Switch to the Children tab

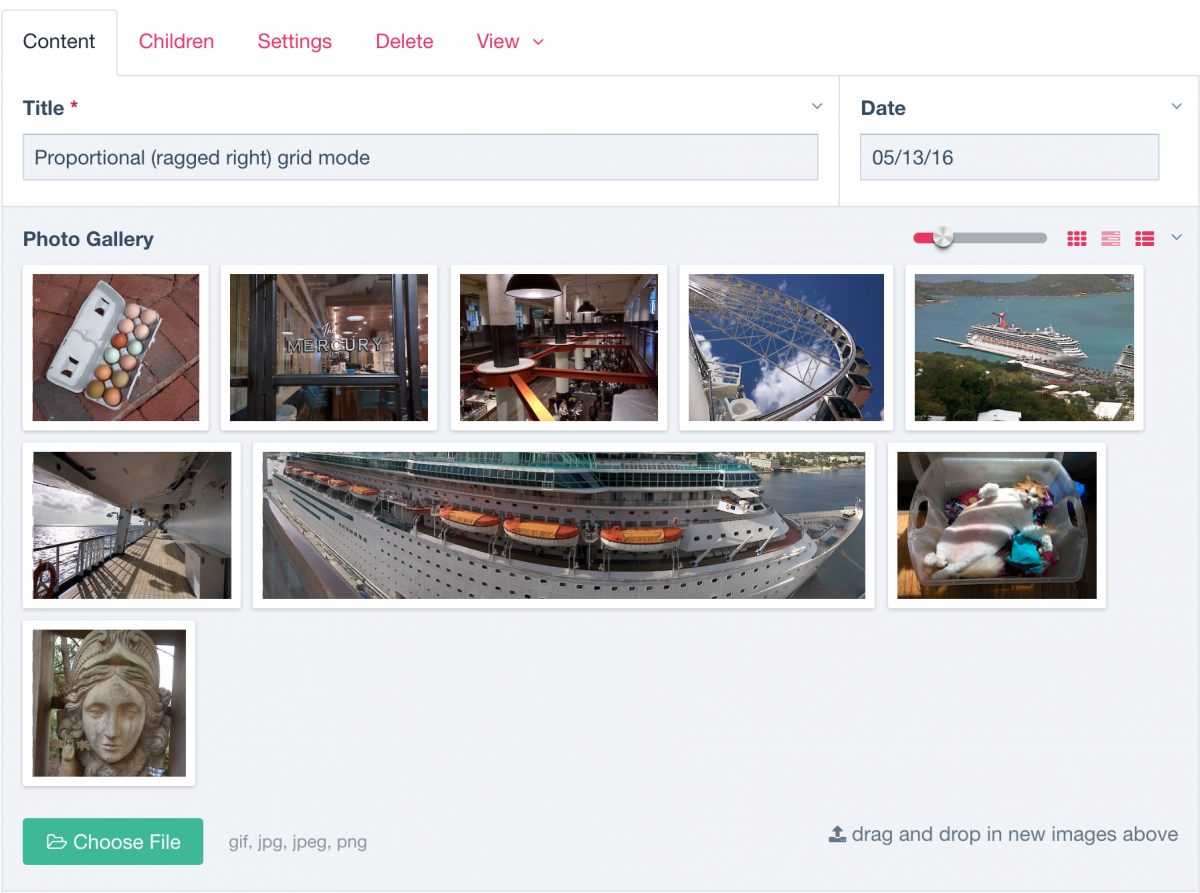(176, 41)
